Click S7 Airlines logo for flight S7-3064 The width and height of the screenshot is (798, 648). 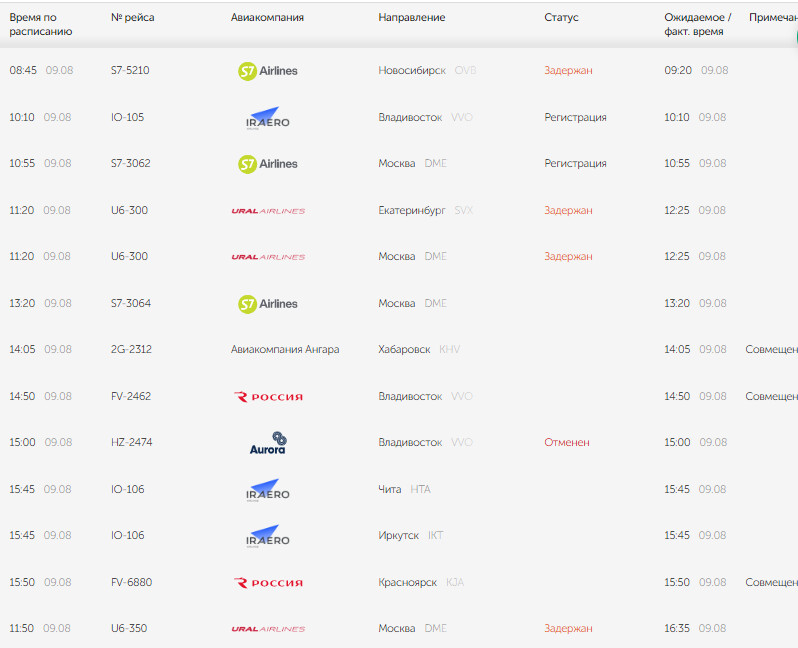[268, 304]
